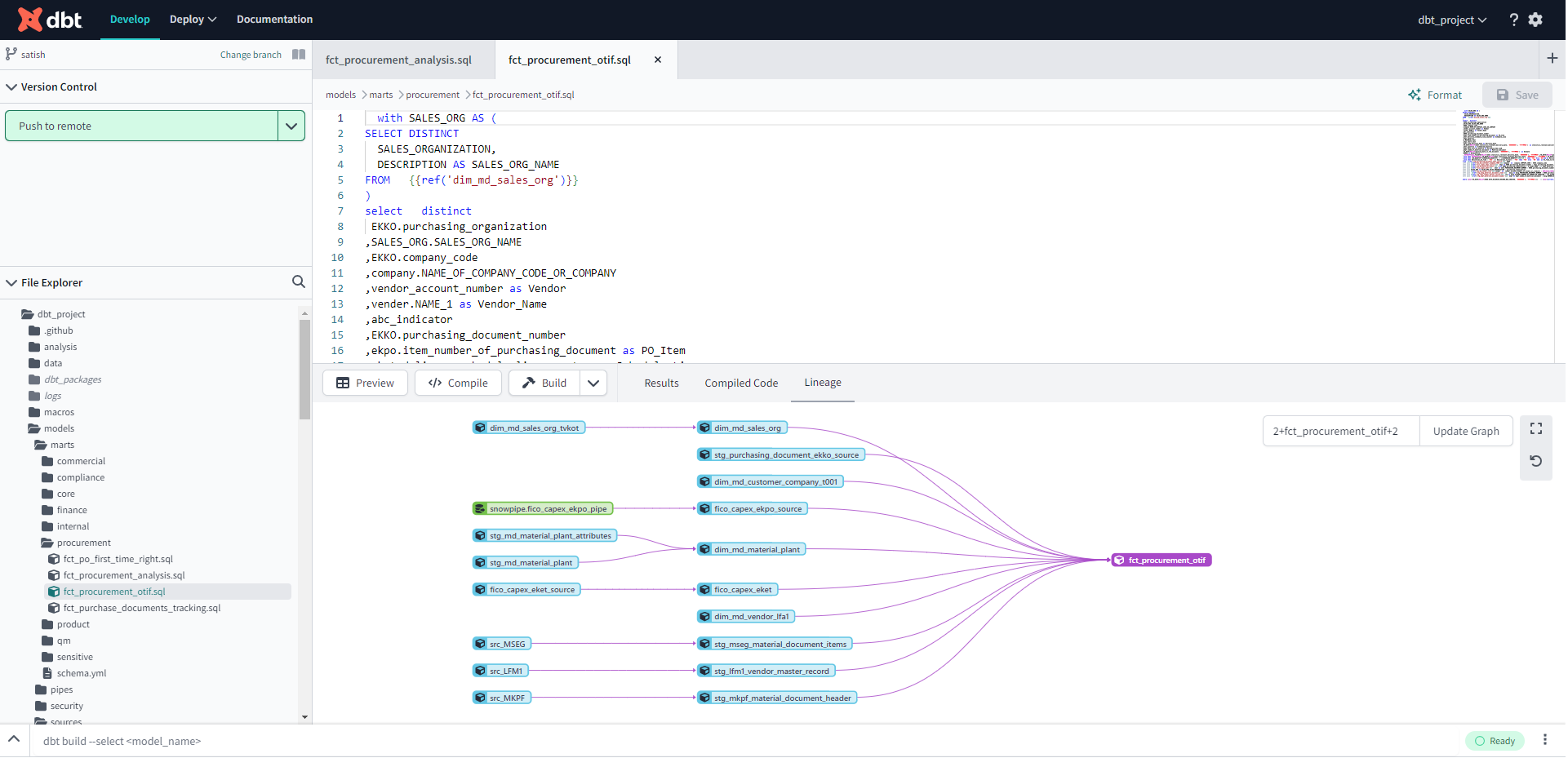Image resolution: width=1568 pixels, height=758 pixels.
Task: Open the file explorer search icon
Action: 299,282
